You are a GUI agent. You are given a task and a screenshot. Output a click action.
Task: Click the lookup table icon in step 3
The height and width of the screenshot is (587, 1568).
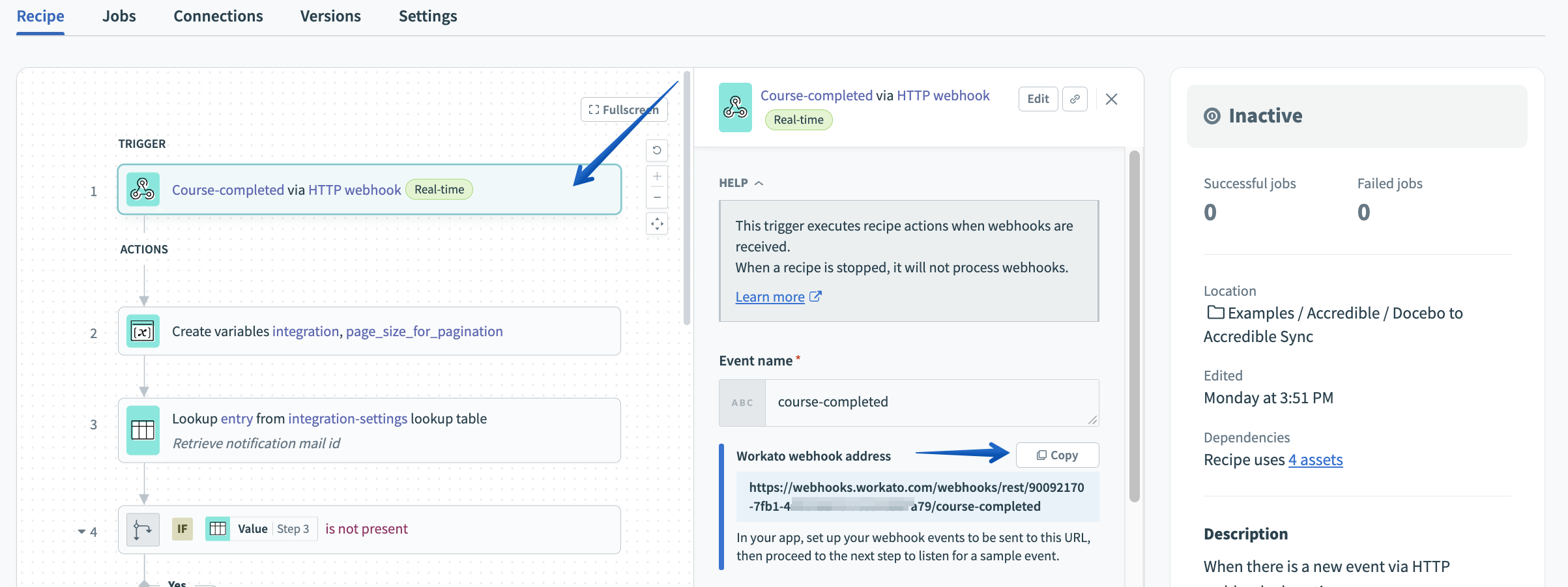[143, 431]
